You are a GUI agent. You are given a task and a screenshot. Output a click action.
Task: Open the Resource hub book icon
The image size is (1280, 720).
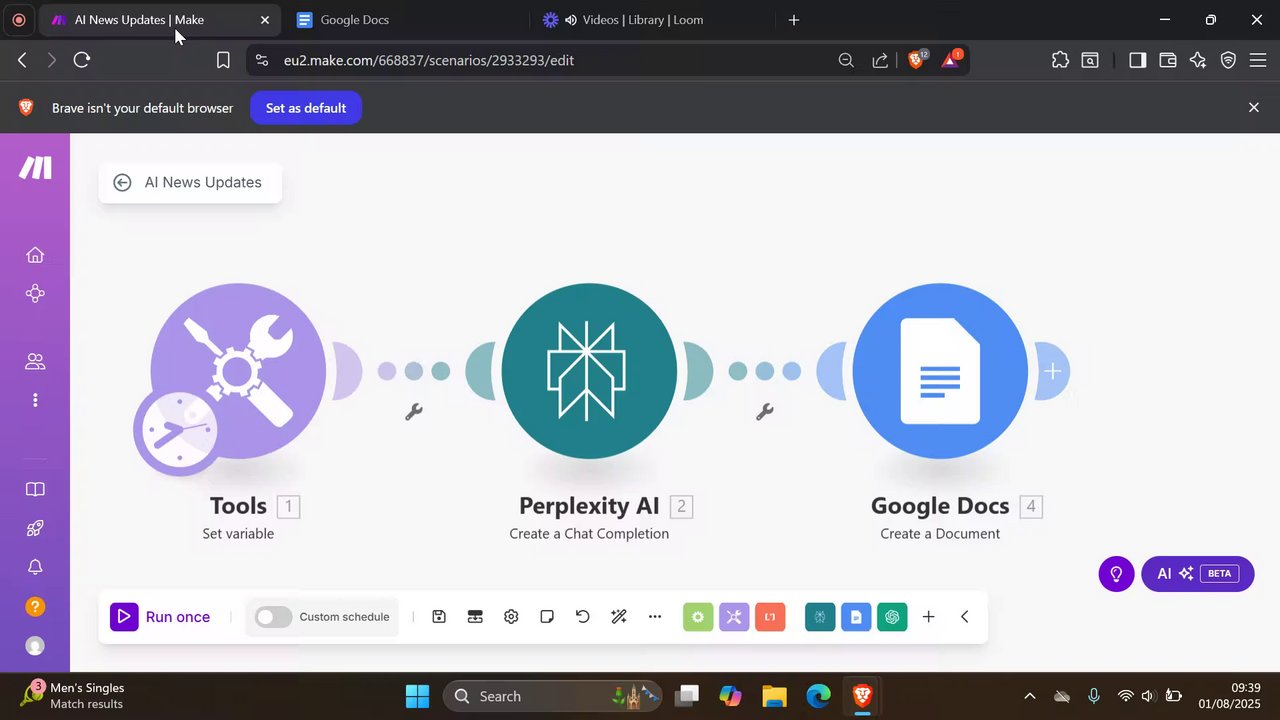click(x=35, y=490)
